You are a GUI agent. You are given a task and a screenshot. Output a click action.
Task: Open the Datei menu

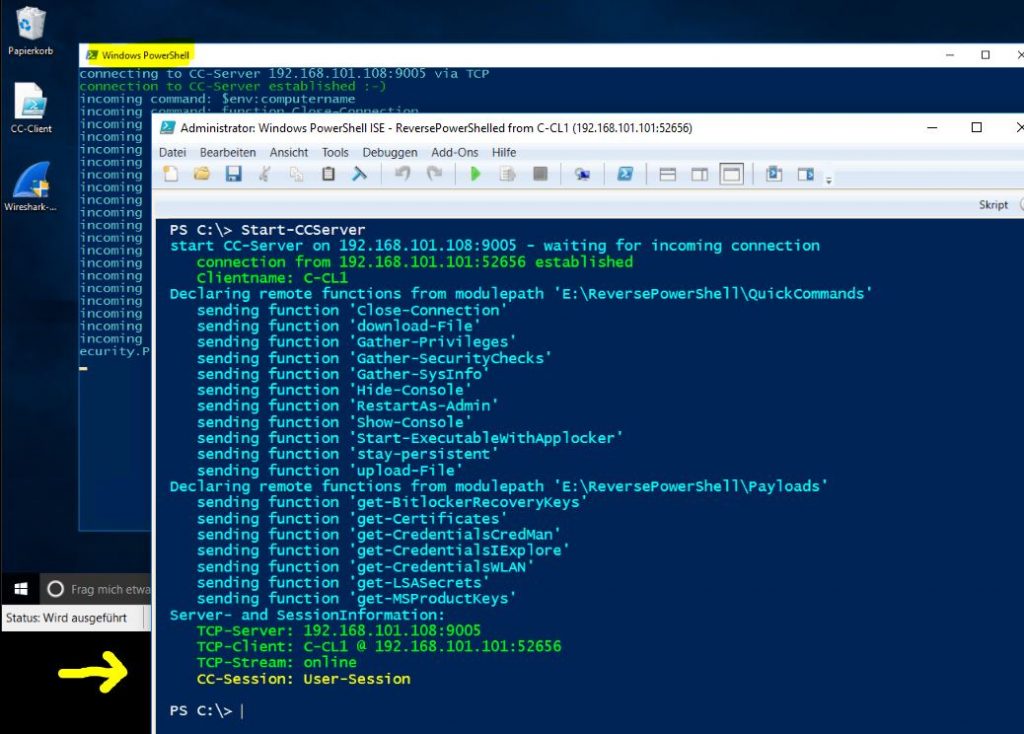point(172,152)
